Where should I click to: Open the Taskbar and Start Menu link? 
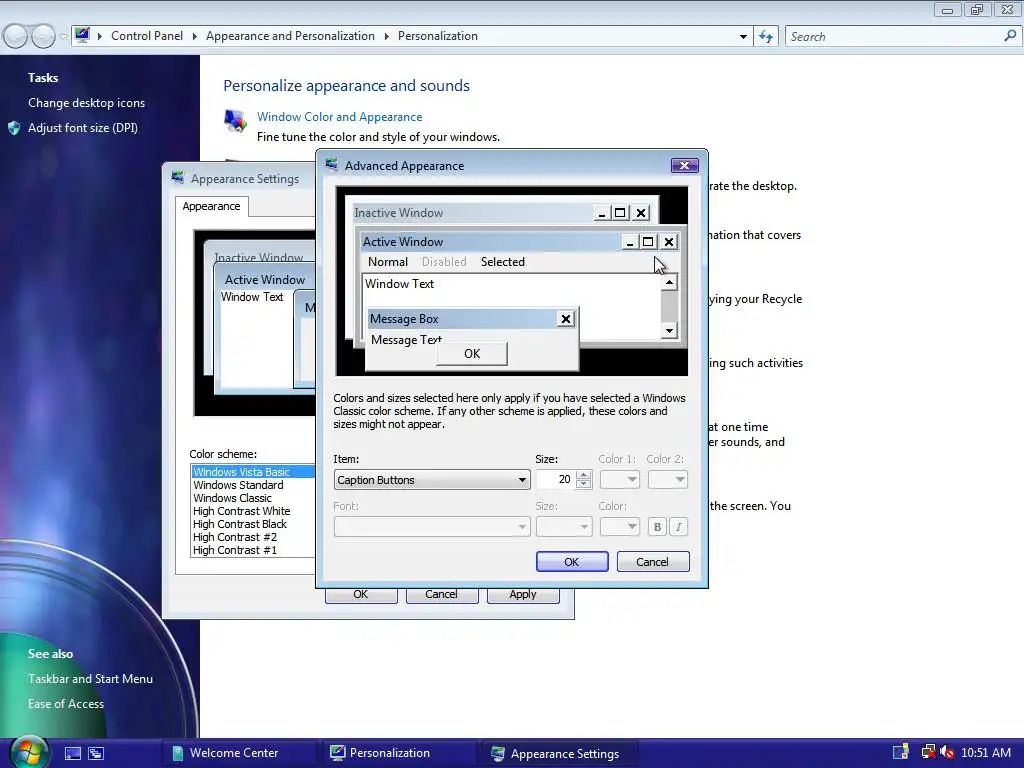click(x=90, y=679)
